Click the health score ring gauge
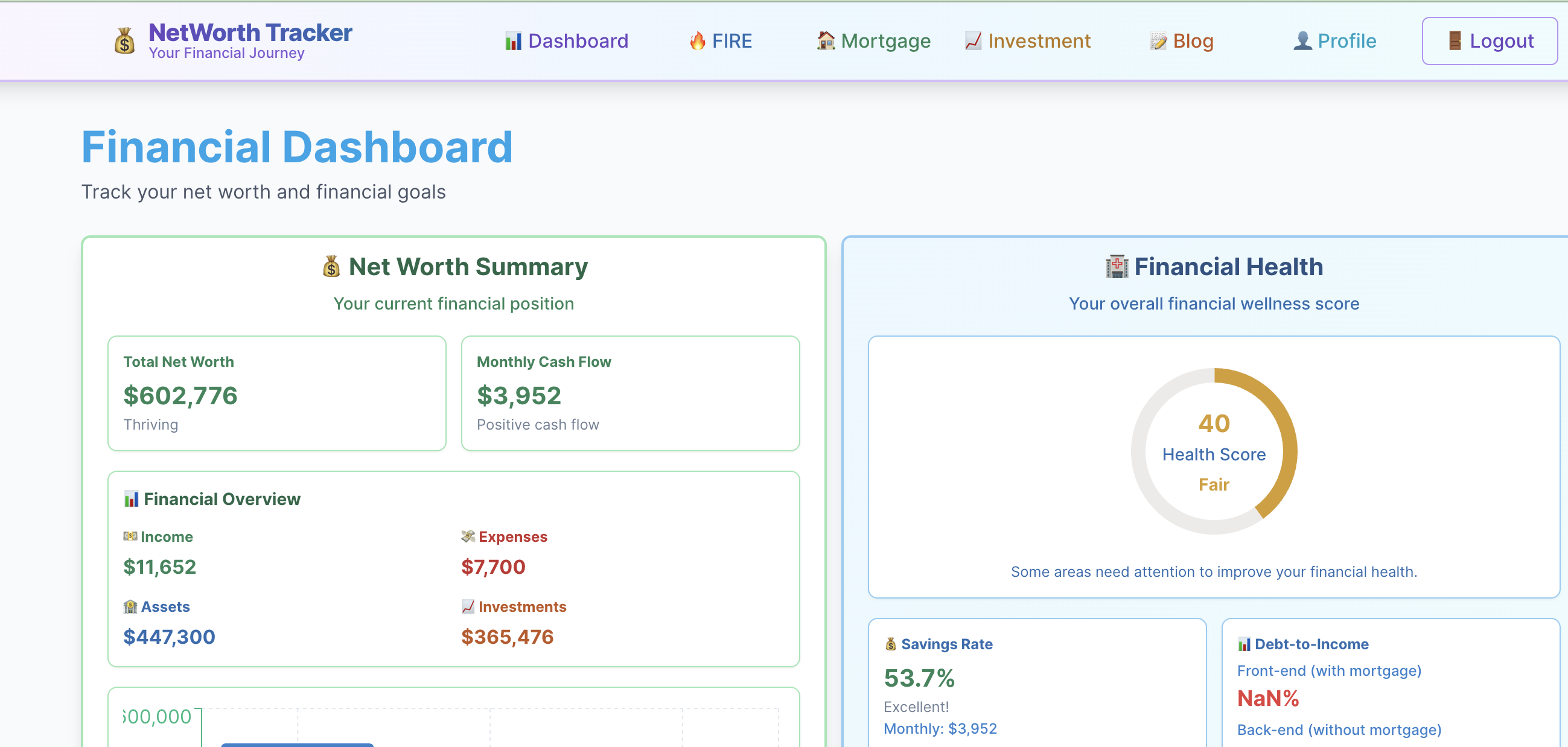1568x747 pixels. coord(1214,451)
